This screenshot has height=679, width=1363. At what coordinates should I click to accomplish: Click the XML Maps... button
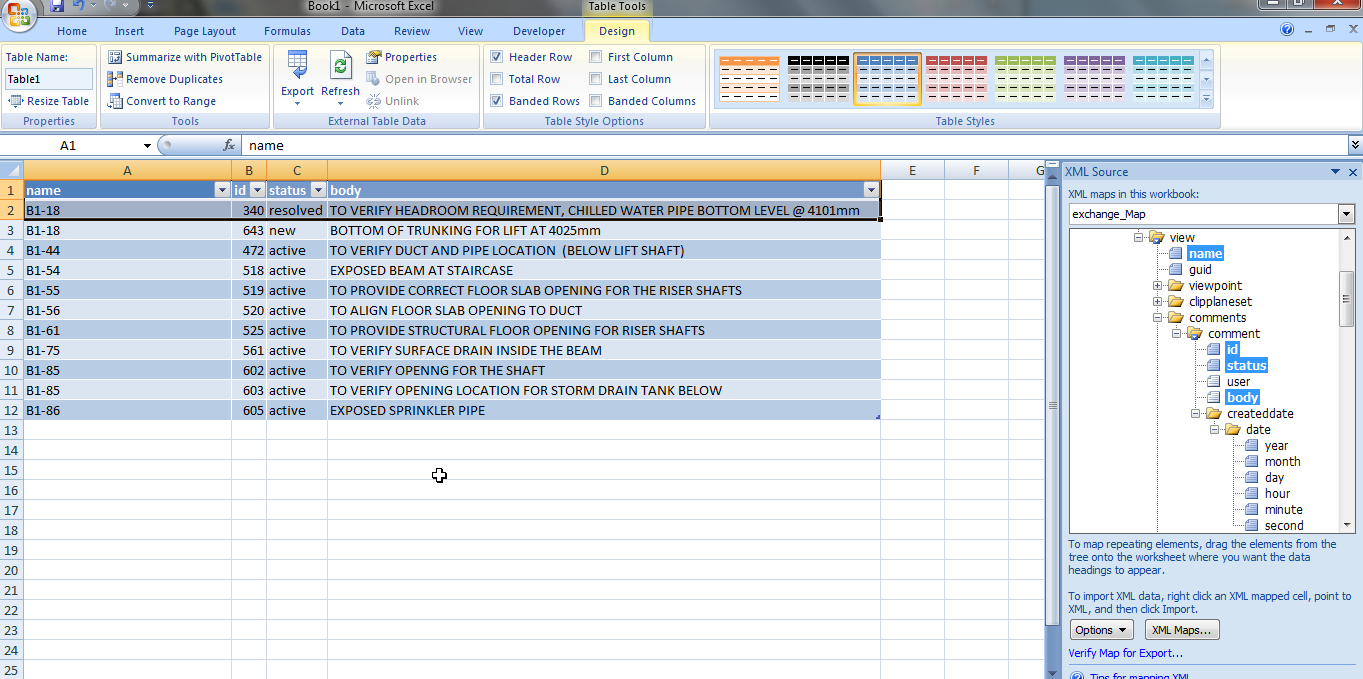pyautogui.click(x=1181, y=629)
